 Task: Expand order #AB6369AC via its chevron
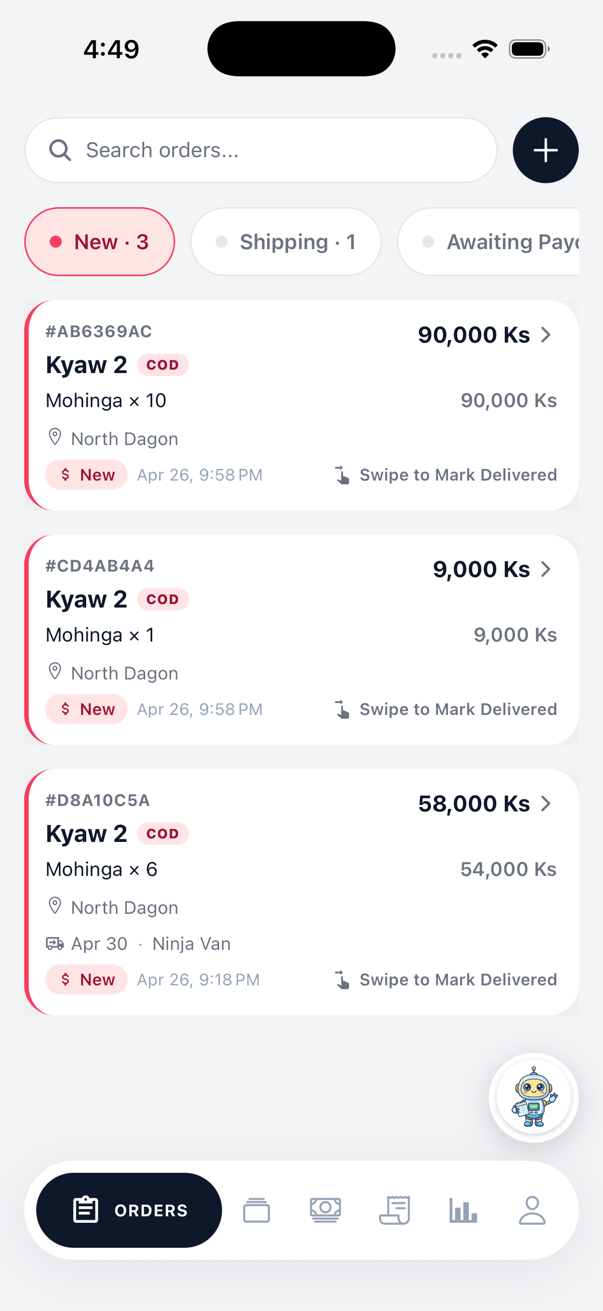tap(546, 335)
